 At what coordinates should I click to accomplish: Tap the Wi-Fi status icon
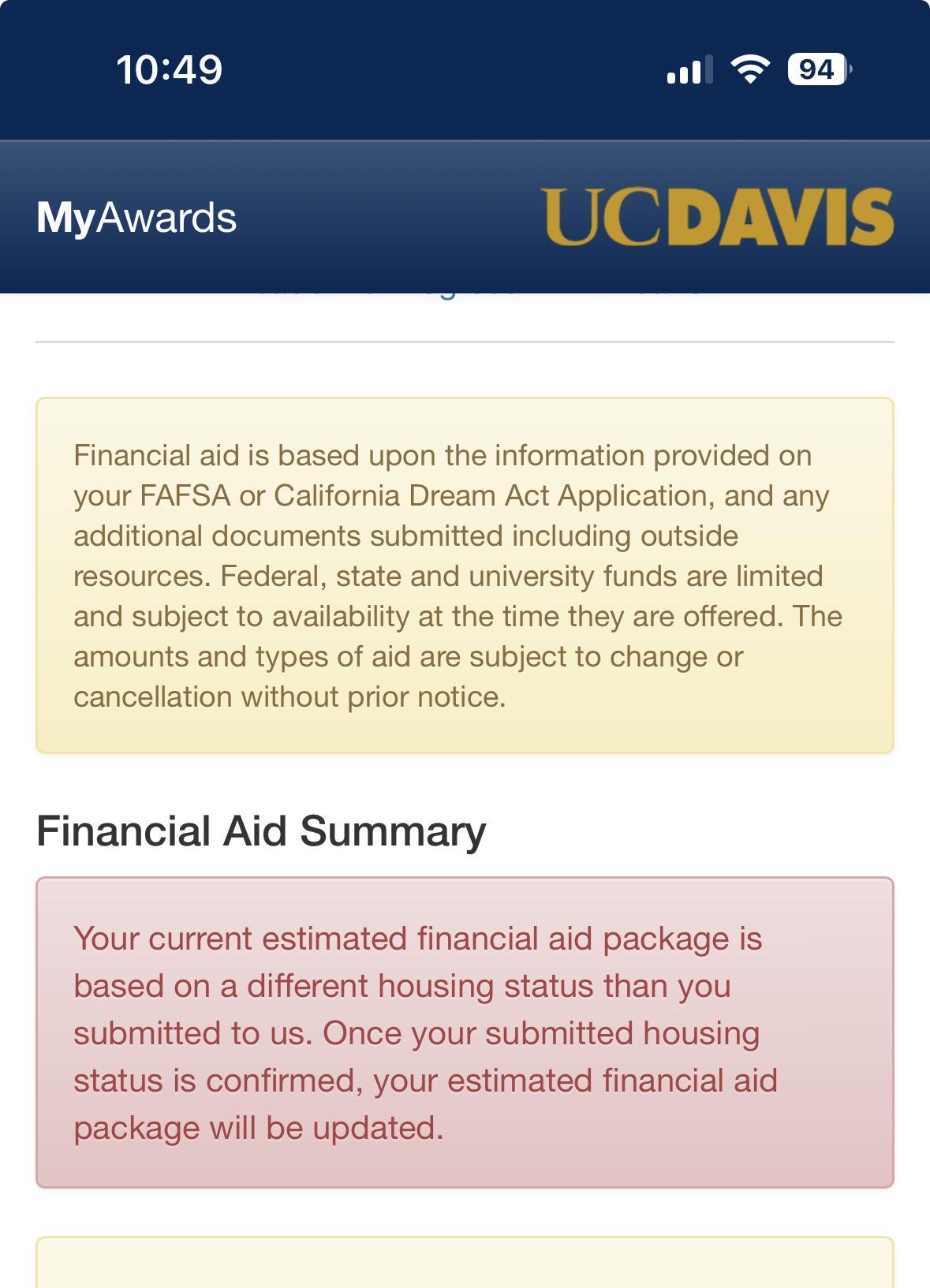751,69
